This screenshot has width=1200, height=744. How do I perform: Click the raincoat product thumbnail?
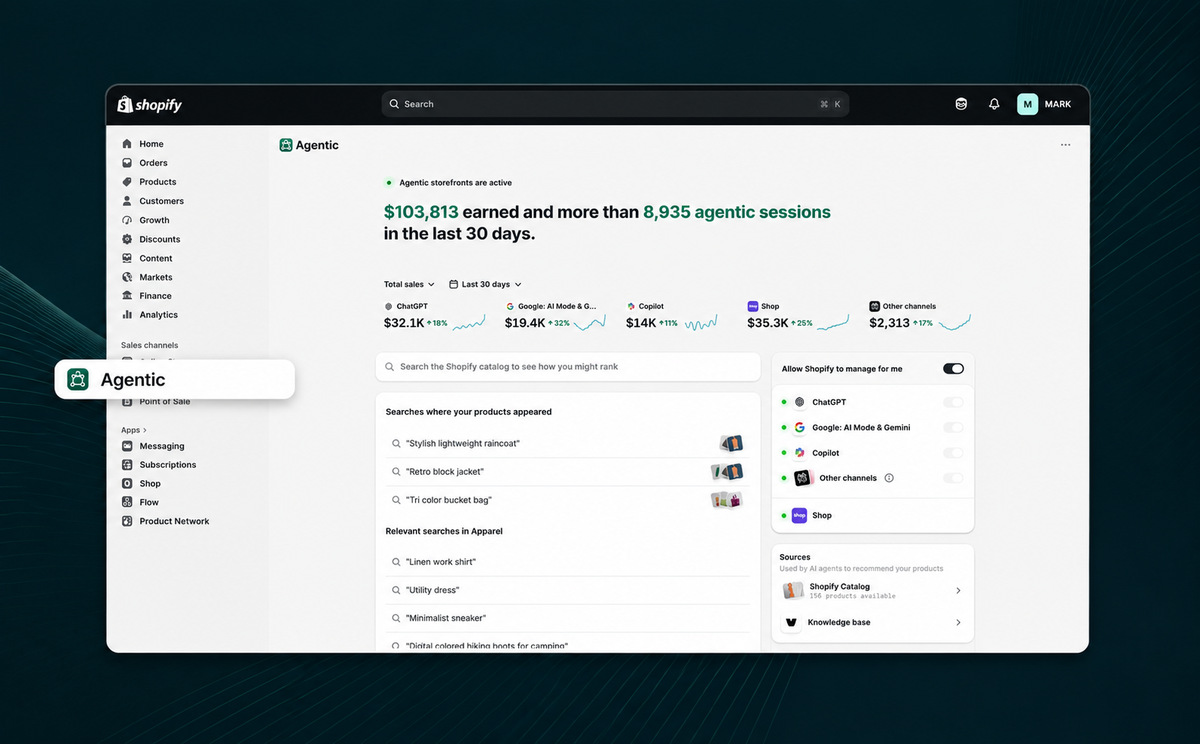click(x=731, y=443)
